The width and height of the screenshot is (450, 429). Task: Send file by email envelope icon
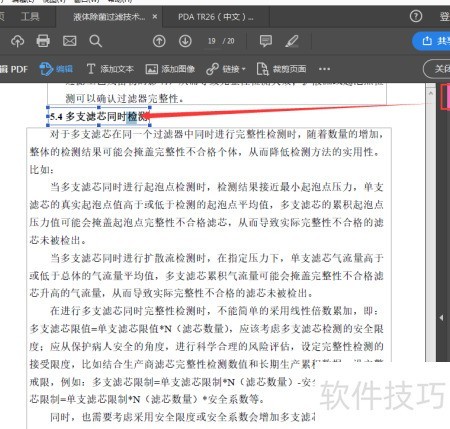coord(69,41)
